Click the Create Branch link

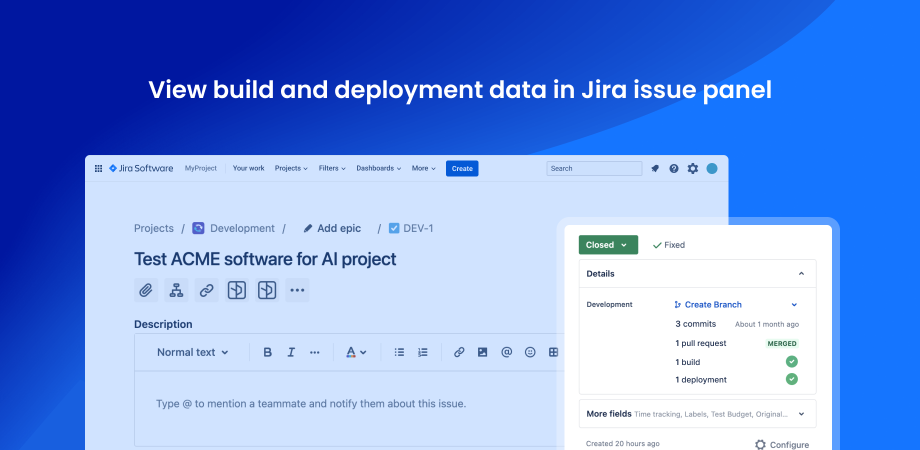[x=713, y=304]
